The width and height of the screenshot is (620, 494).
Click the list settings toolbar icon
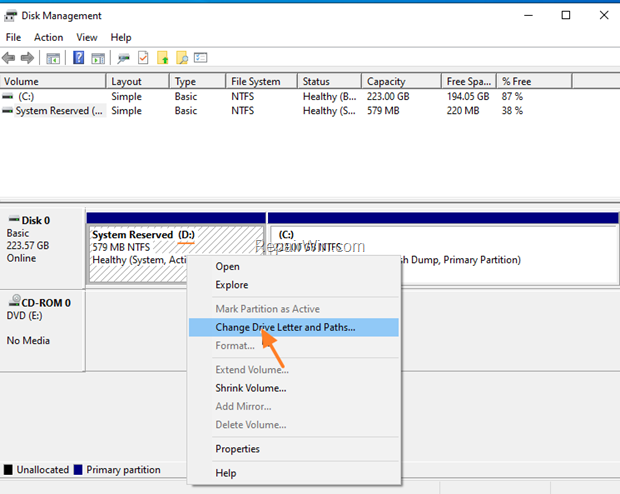click(x=200, y=58)
